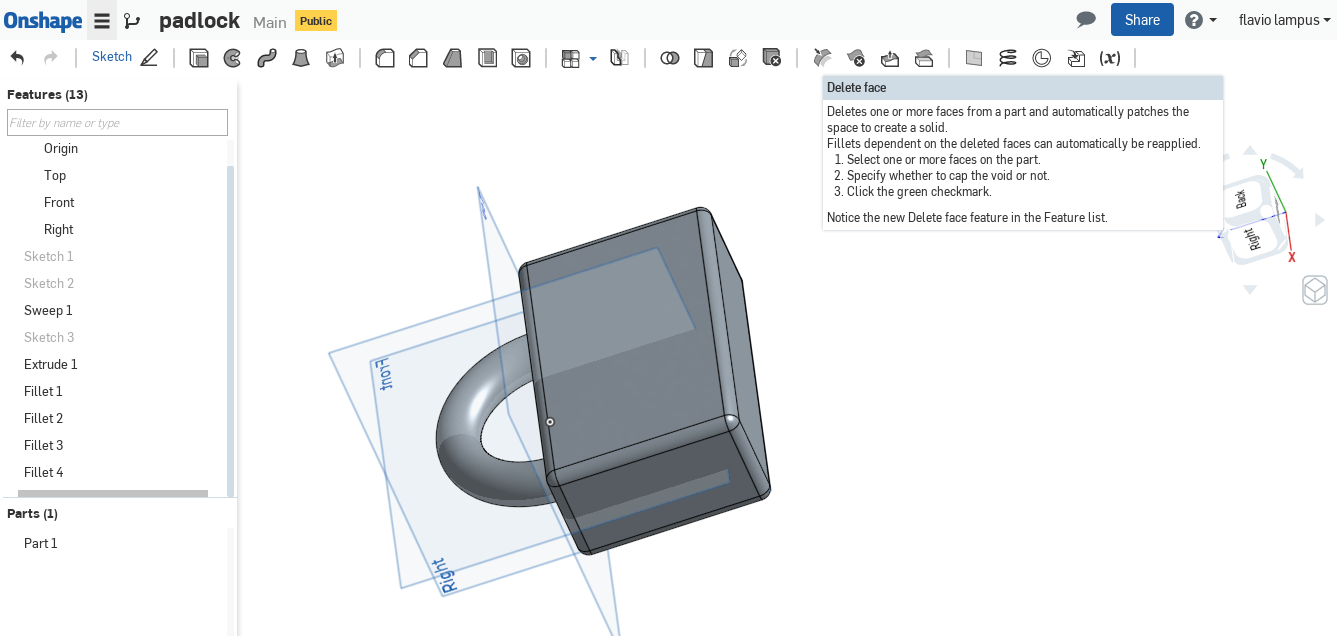1337x636 pixels.
Task: Select Fillet 1 in the feature list
Action: [43, 391]
